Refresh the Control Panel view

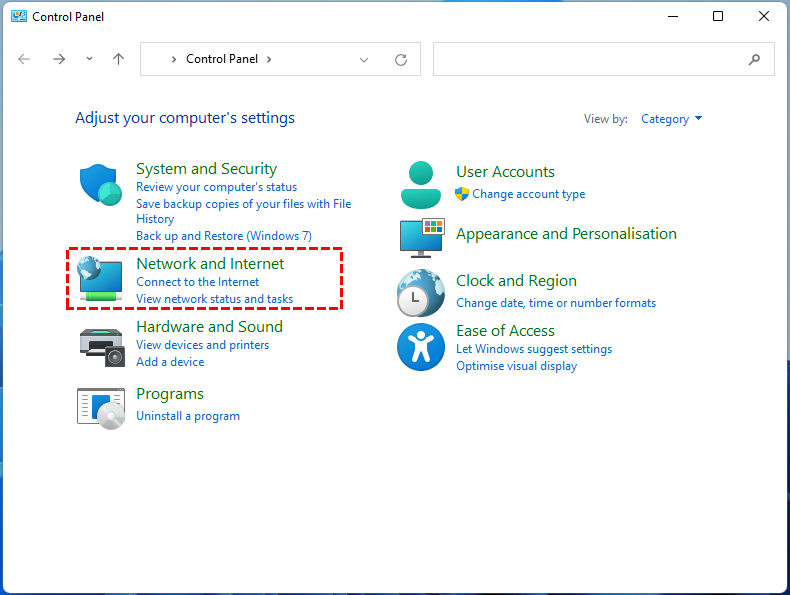[401, 60]
